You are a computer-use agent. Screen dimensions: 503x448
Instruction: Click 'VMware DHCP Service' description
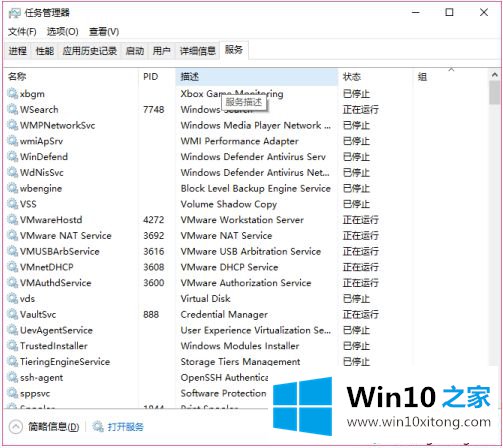229,267
